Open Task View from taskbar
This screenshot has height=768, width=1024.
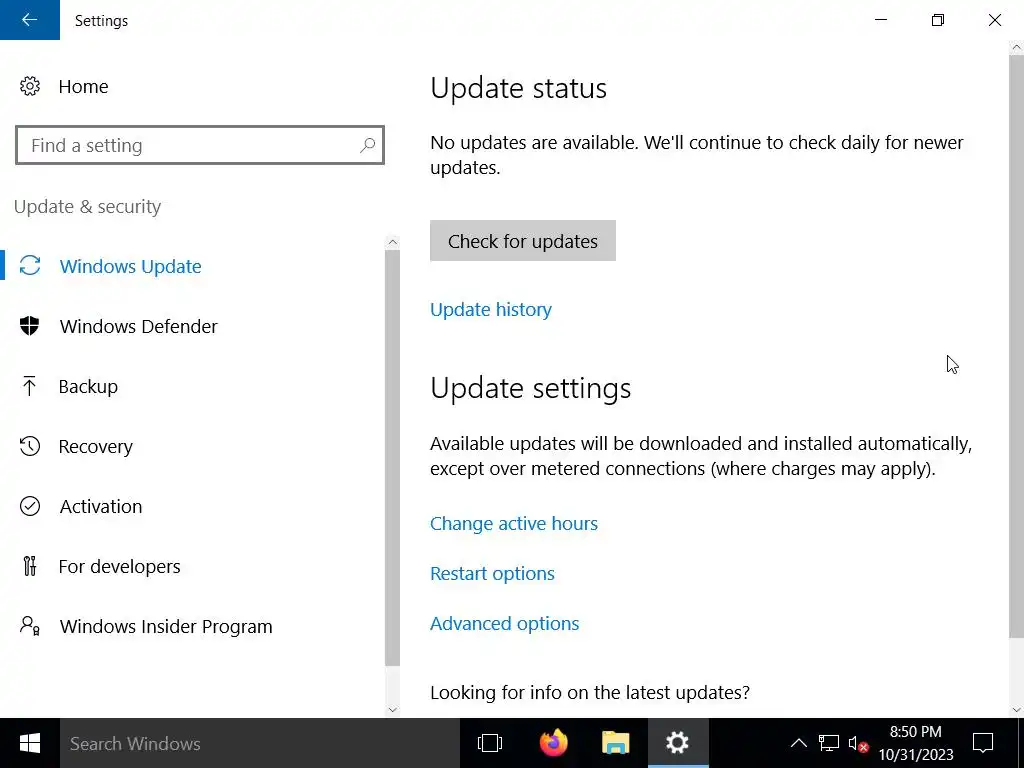click(490, 743)
